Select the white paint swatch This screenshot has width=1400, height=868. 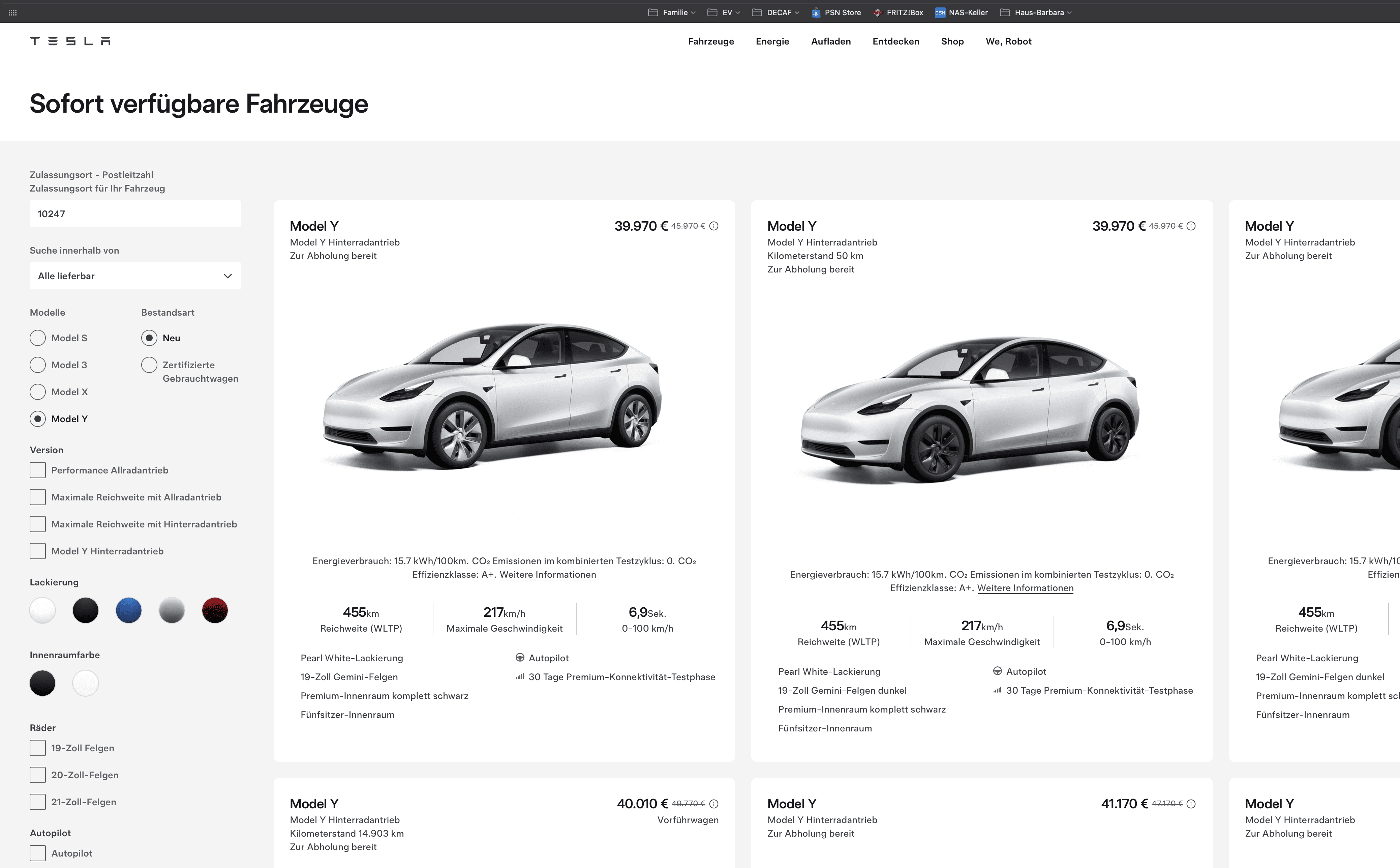point(42,610)
